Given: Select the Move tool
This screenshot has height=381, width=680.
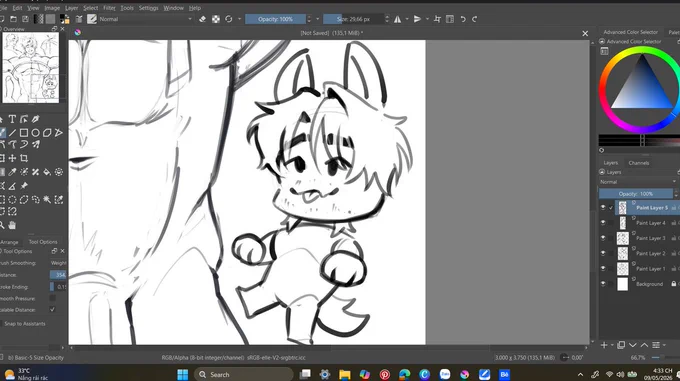Looking at the screenshot, I should click(x=12, y=158).
